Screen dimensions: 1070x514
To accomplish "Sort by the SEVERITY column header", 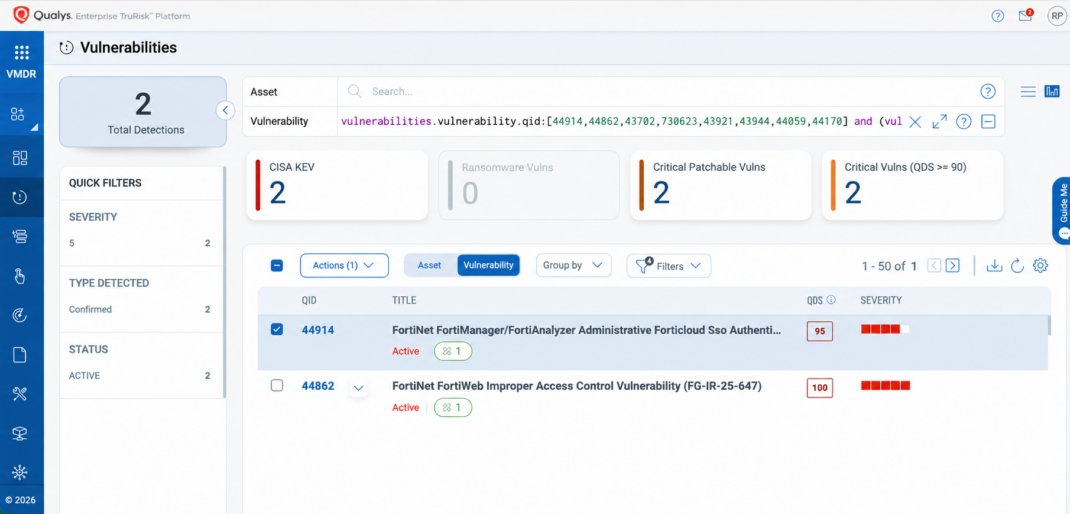I will [x=881, y=300].
